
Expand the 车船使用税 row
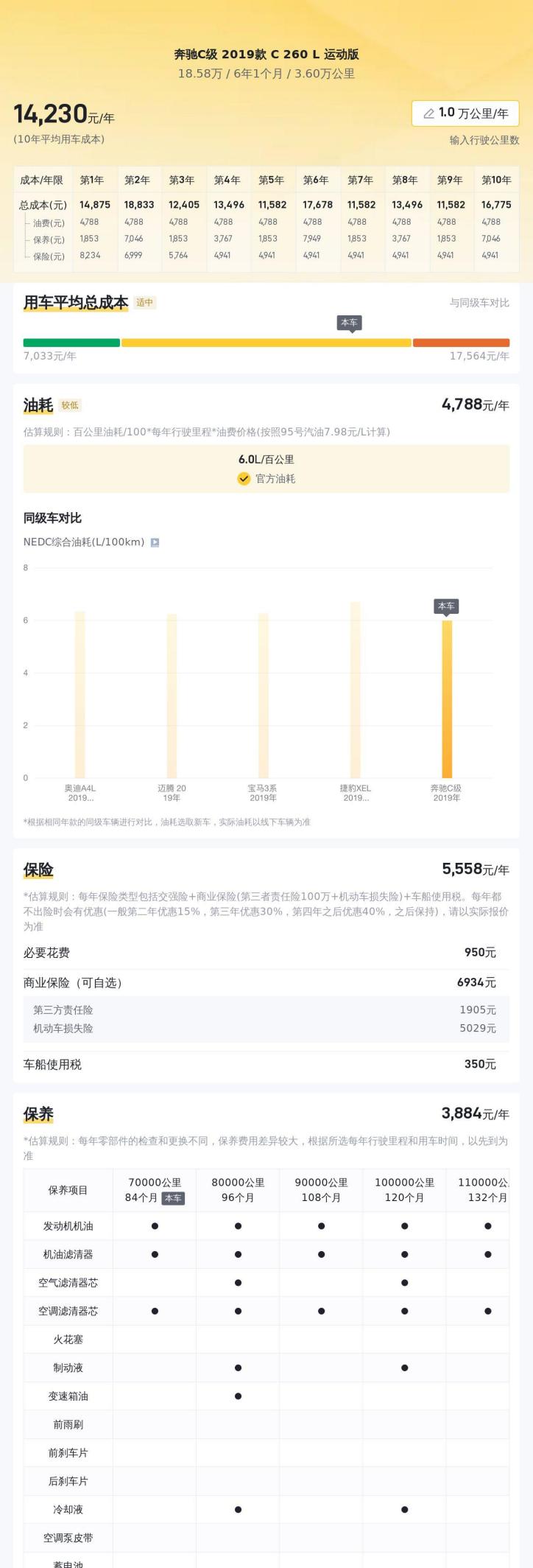(x=266, y=1064)
